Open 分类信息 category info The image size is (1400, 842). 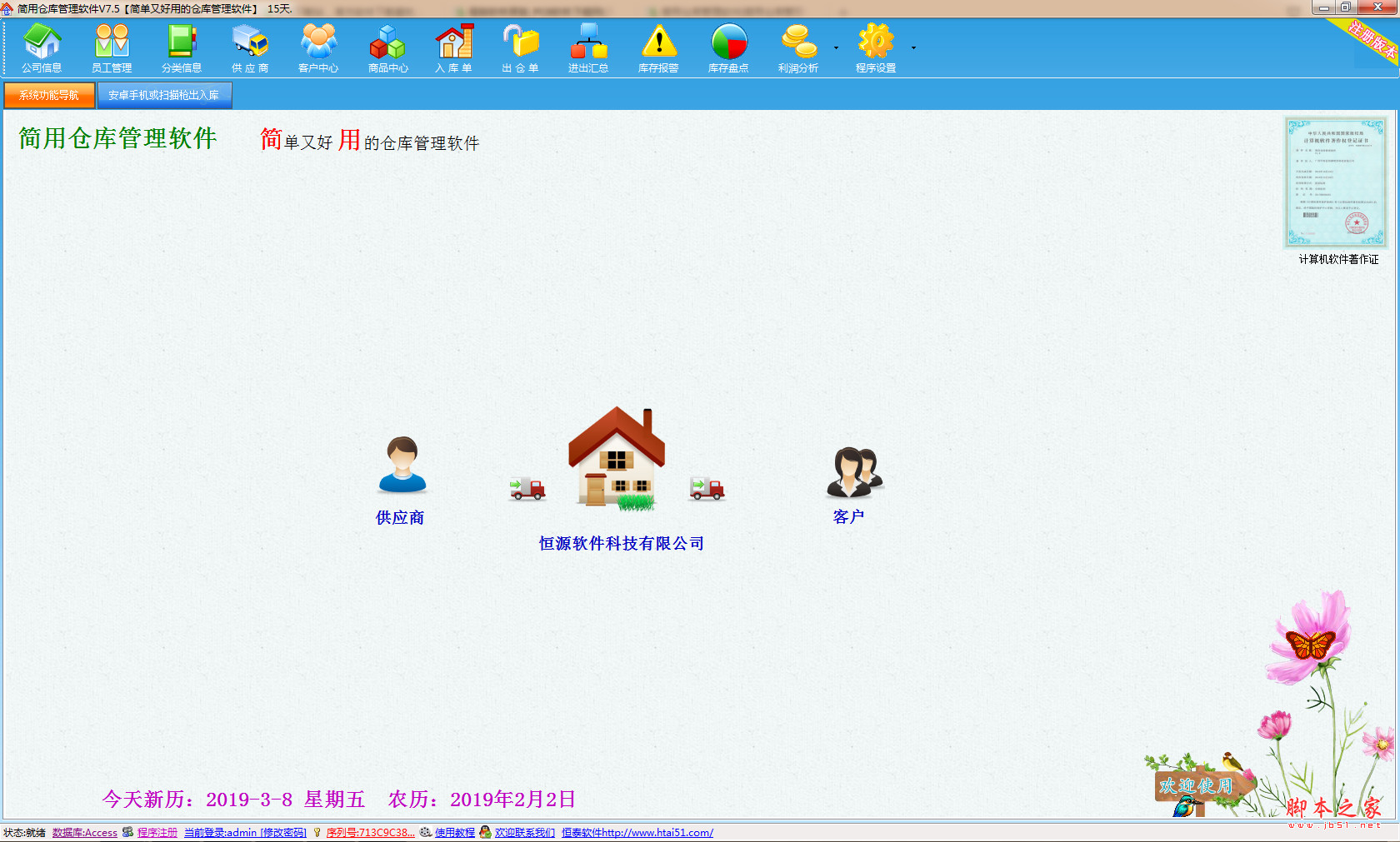click(x=182, y=48)
